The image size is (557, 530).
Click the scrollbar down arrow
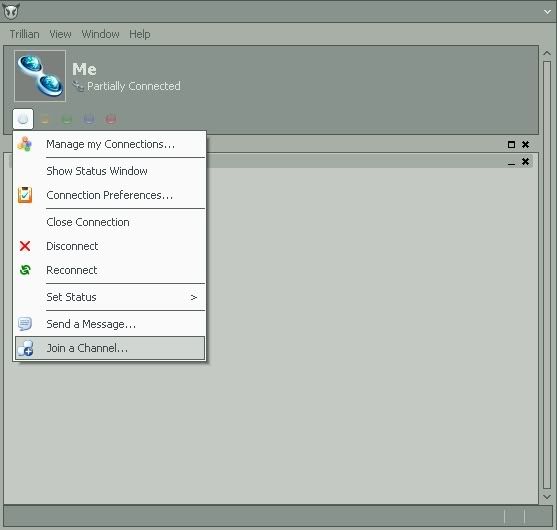pos(547,497)
